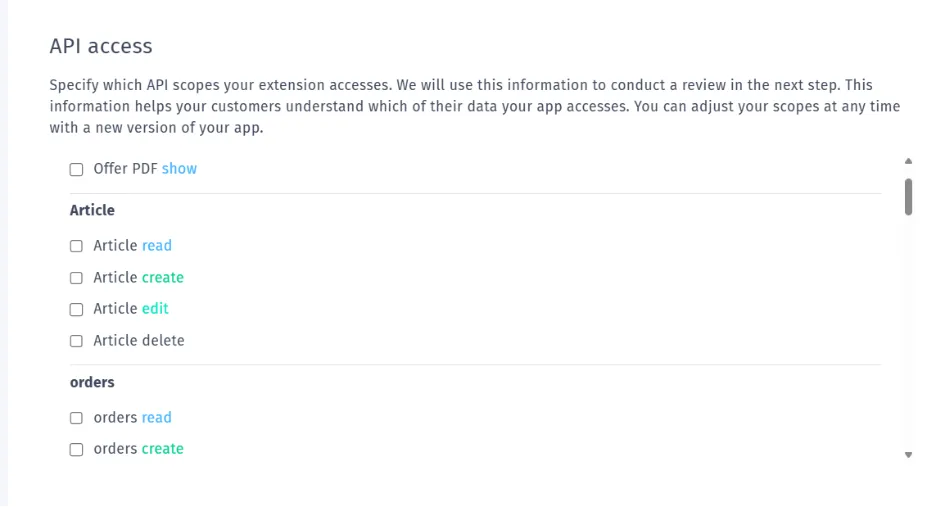Check the orders create checkbox

[x=76, y=449]
